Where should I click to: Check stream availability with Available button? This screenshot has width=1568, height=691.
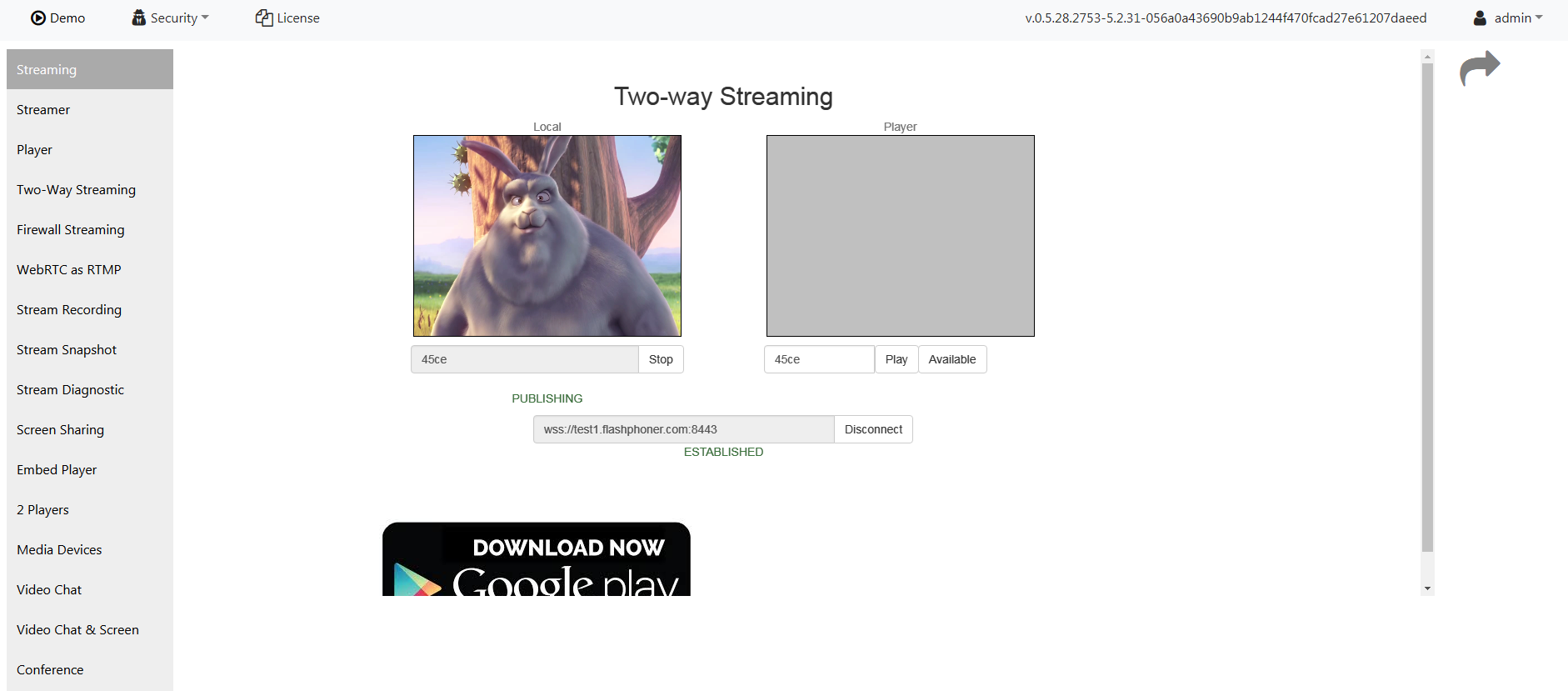click(951, 359)
